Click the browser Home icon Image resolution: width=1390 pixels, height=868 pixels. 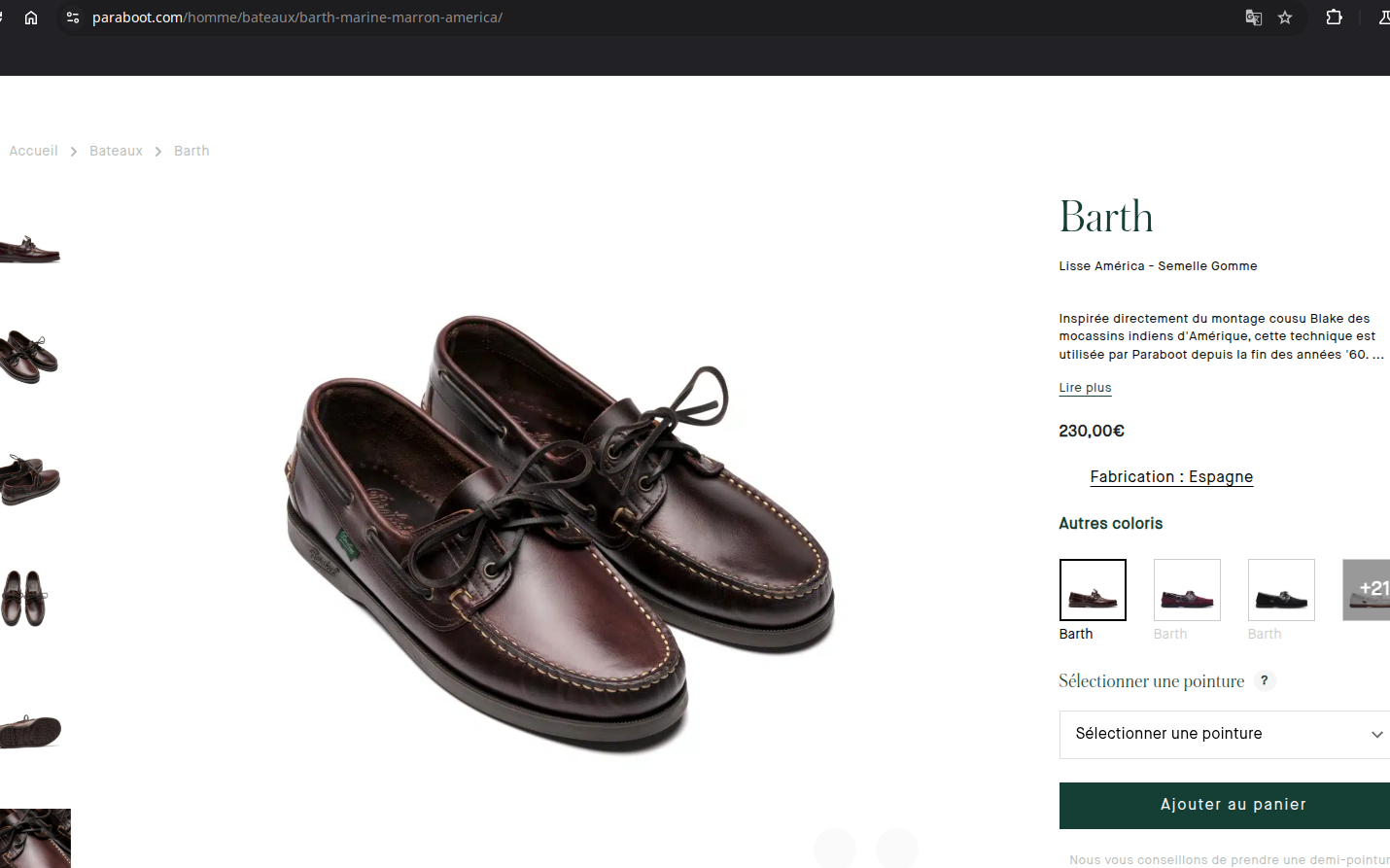(31, 17)
